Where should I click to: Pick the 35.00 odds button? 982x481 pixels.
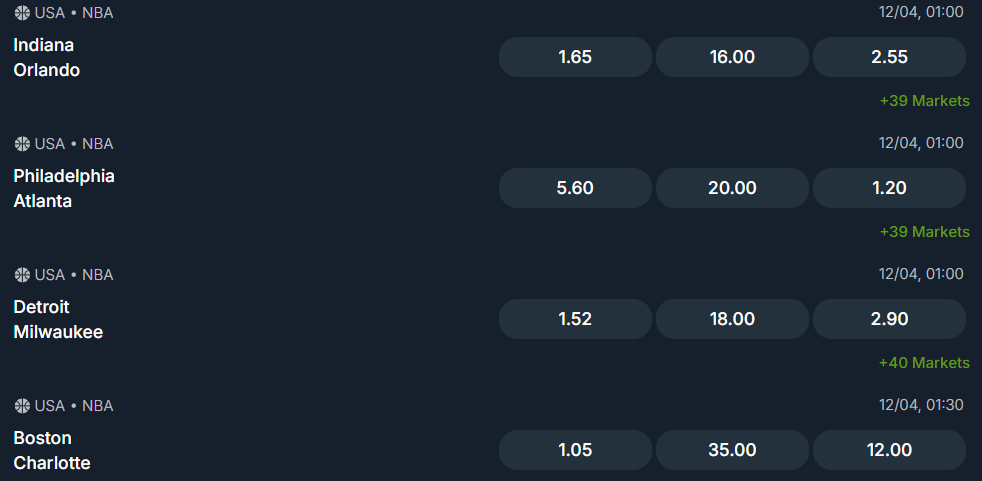coord(732,450)
